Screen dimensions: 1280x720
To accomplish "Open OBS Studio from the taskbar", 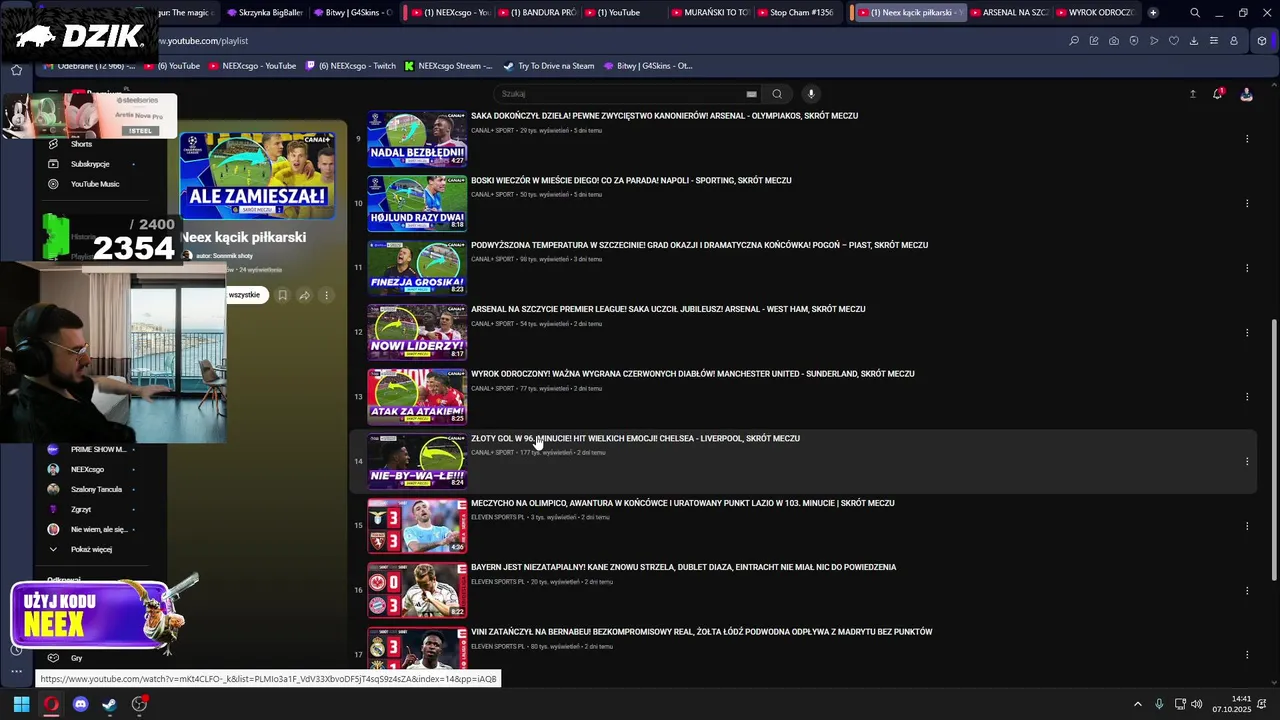I will pyautogui.click(x=140, y=704).
